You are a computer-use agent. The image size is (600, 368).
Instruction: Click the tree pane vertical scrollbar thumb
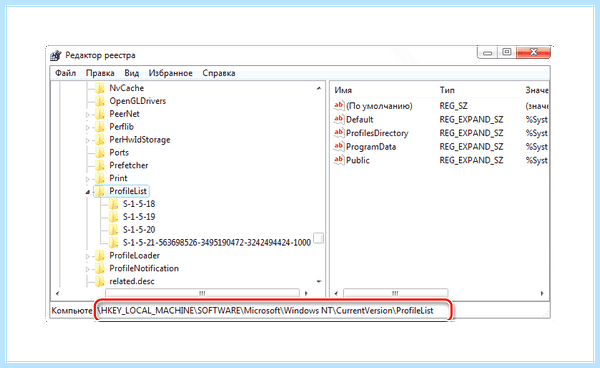click(318, 238)
